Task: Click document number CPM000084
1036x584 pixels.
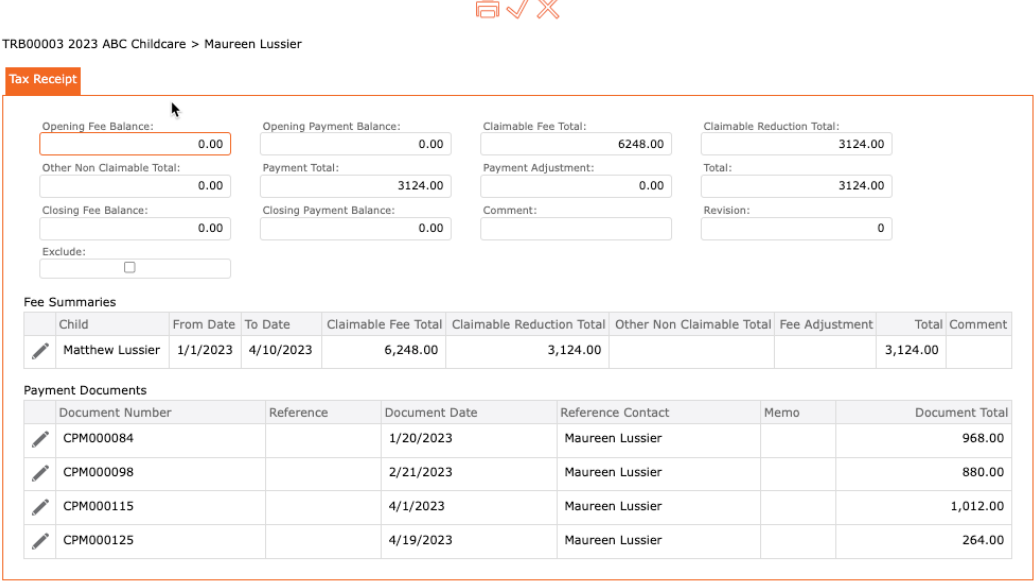Action: pos(98,438)
